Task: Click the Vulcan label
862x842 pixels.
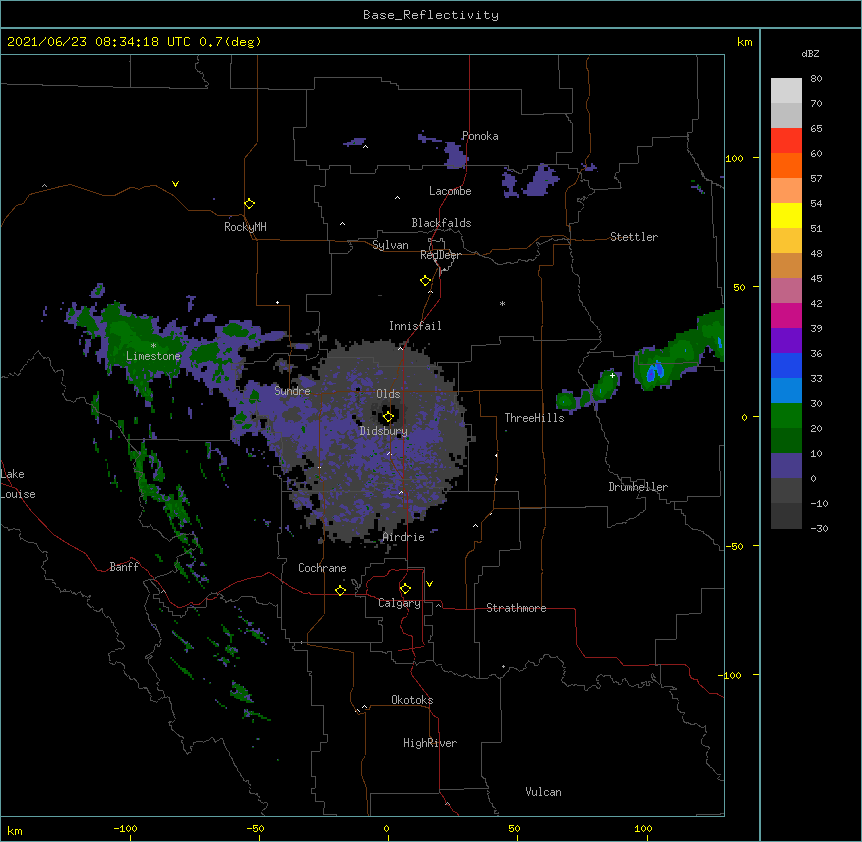Action: pyautogui.click(x=543, y=792)
